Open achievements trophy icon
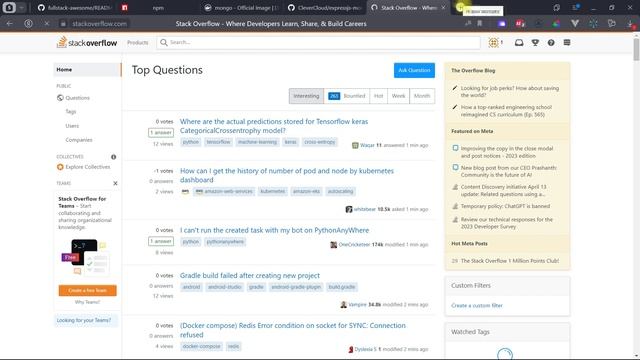640x360 pixels. pyautogui.click(x=535, y=42)
